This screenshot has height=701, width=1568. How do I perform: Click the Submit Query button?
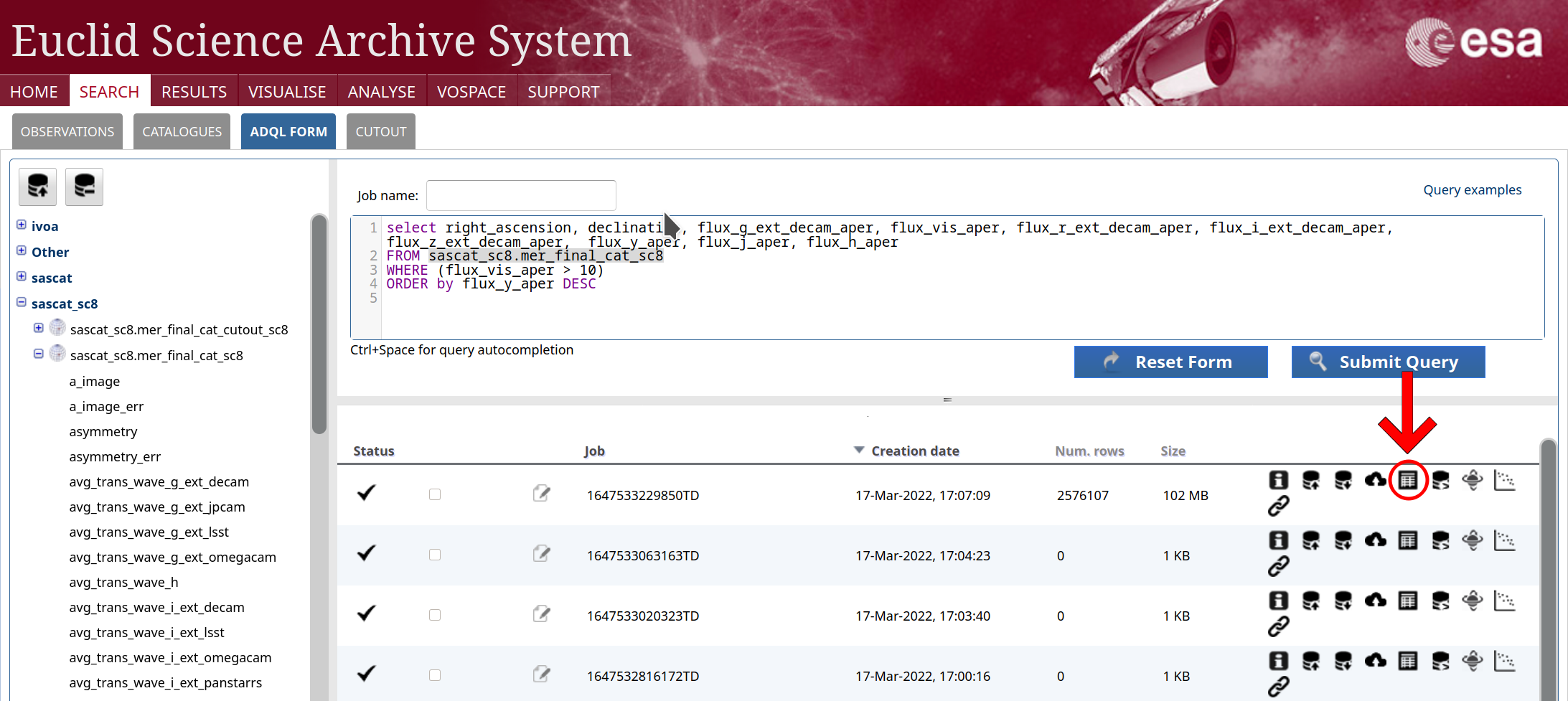1388,362
